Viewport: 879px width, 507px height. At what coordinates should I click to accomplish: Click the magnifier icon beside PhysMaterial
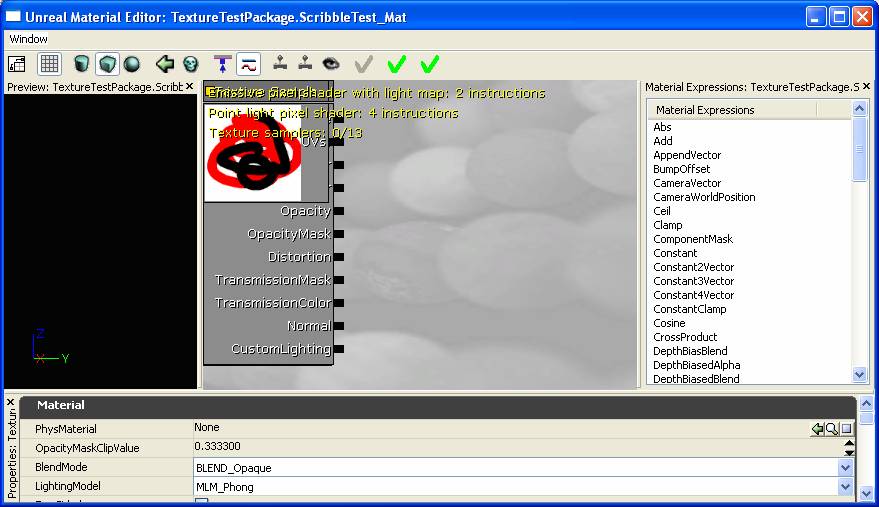[x=832, y=429]
